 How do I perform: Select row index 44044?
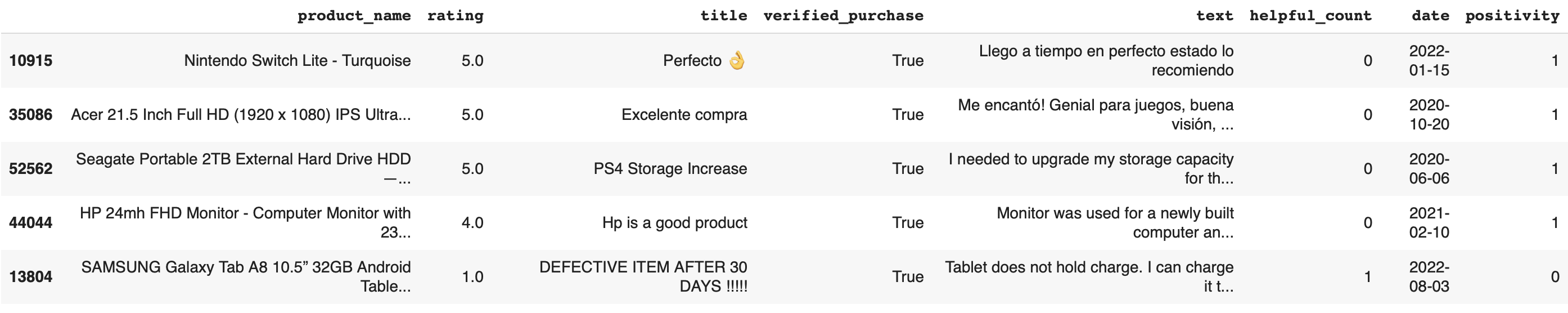coord(30,223)
